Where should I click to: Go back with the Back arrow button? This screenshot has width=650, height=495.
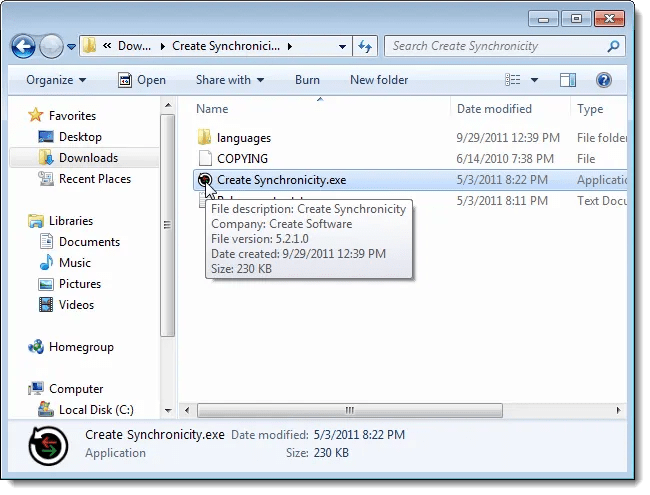click(x=23, y=46)
